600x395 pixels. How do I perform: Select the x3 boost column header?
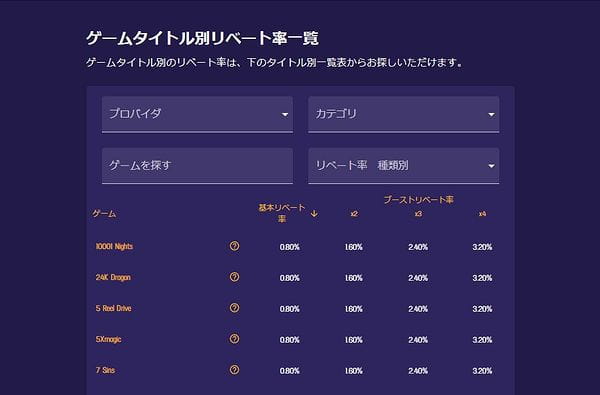click(x=418, y=214)
